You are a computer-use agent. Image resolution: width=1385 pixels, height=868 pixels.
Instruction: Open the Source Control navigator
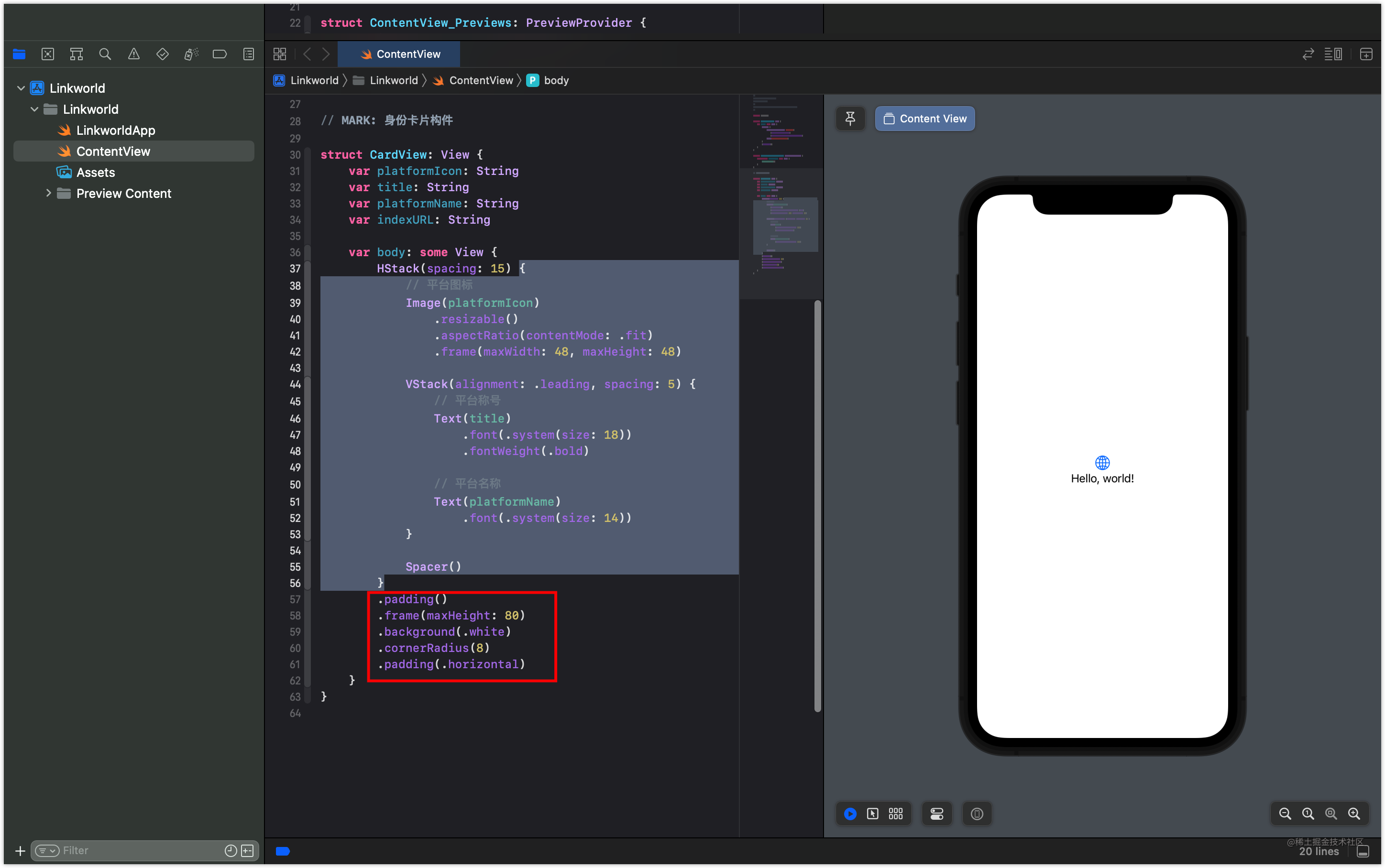pyautogui.click(x=48, y=54)
